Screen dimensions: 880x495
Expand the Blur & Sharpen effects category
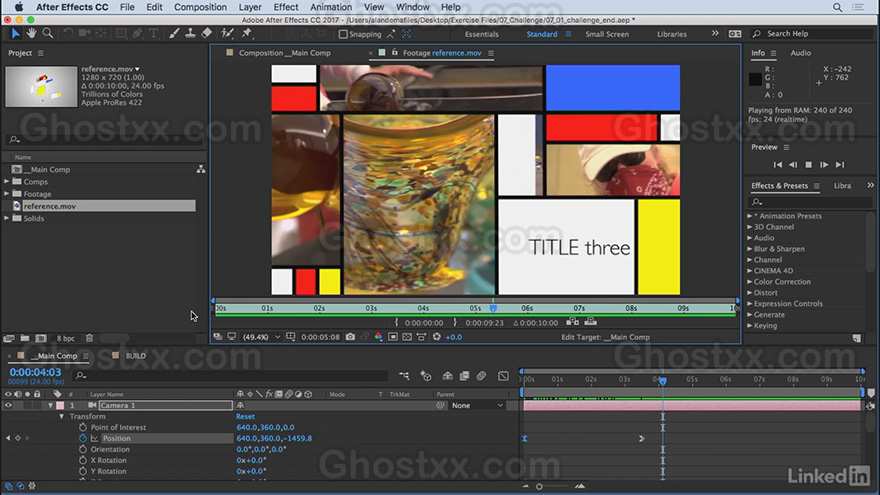coord(750,249)
